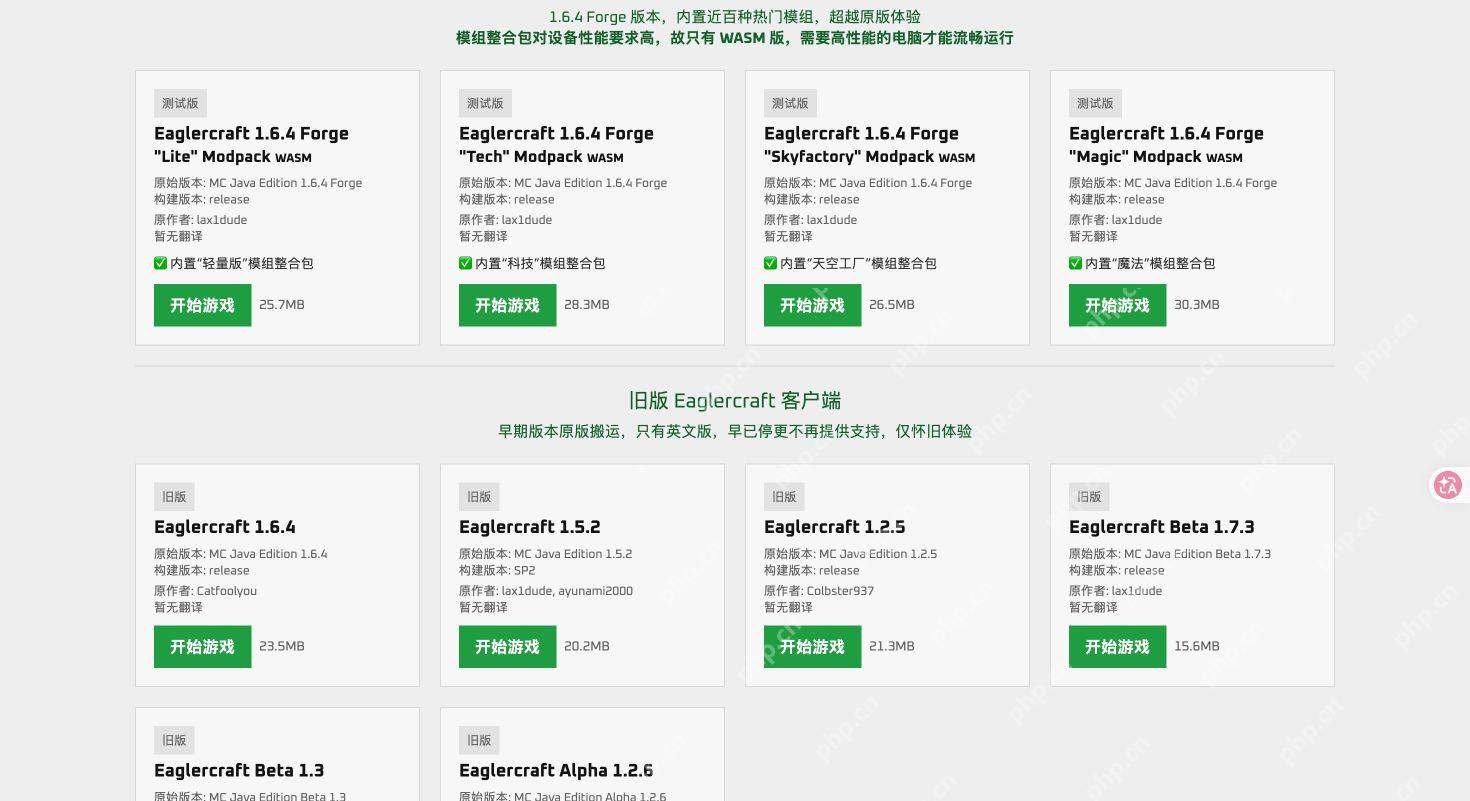The image size is (1470, 801).
Task: Click the 旧版 tag on Eaglercraft 1.5.2 card
Action: [479, 497]
